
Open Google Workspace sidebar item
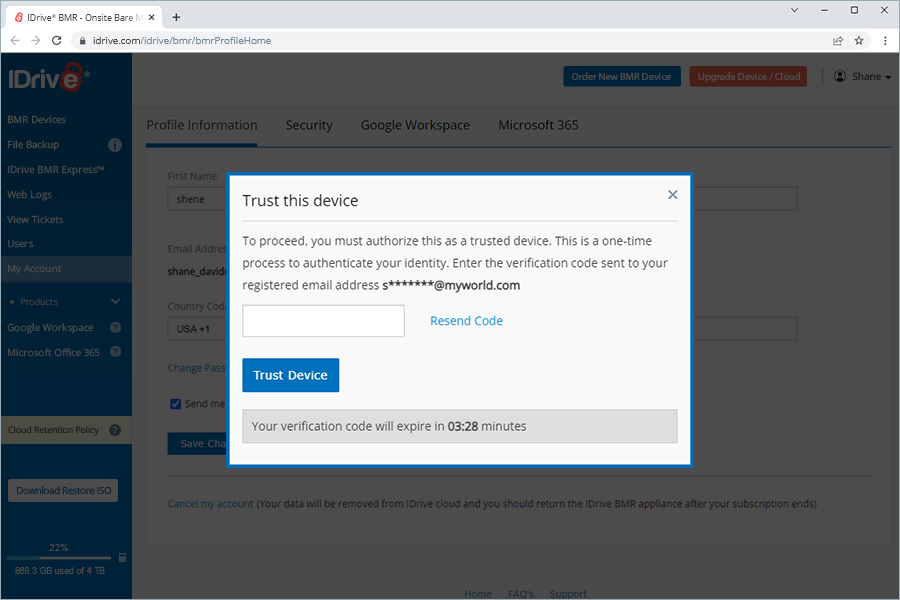[x=51, y=328]
